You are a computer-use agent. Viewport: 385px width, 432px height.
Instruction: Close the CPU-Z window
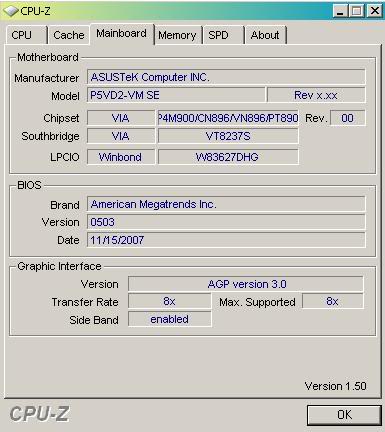point(374,12)
